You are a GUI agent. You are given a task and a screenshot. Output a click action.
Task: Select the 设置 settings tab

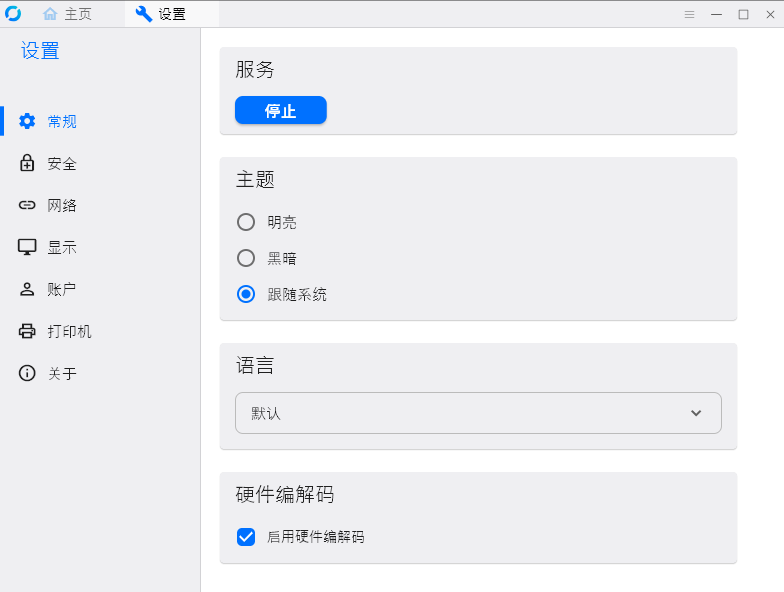[x=162, y=14]
